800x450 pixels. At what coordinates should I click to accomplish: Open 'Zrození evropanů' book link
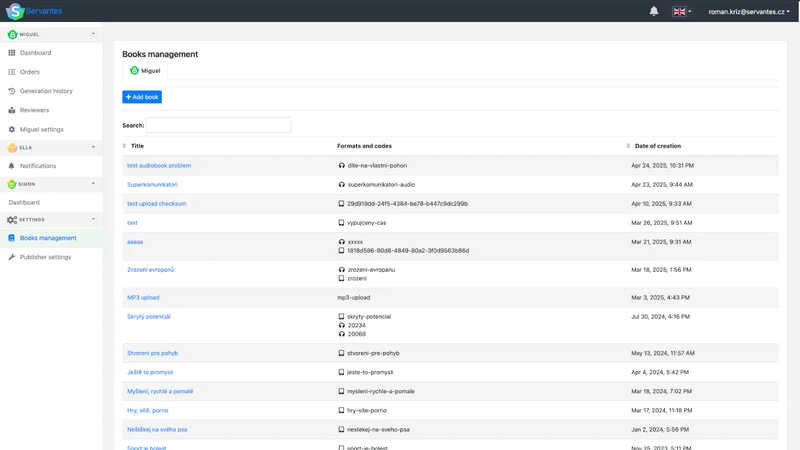(151, 269)
